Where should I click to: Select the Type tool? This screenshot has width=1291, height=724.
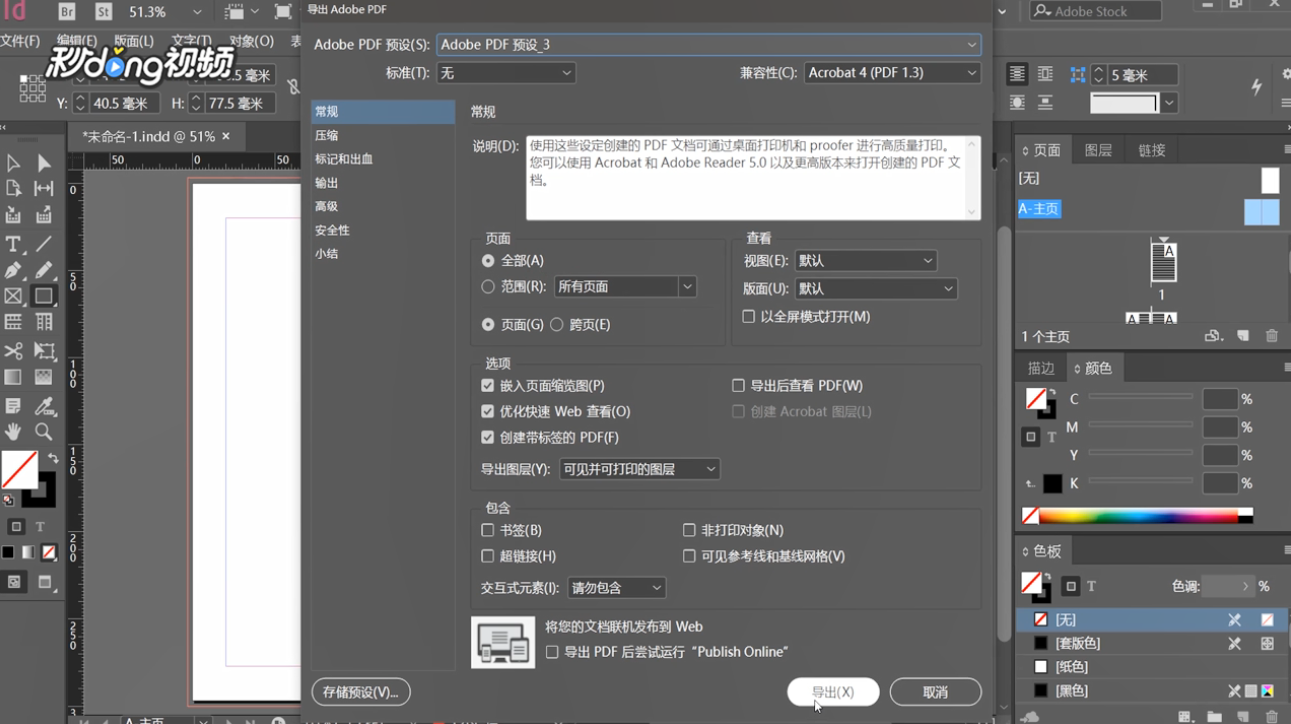(x=13, y=244)
